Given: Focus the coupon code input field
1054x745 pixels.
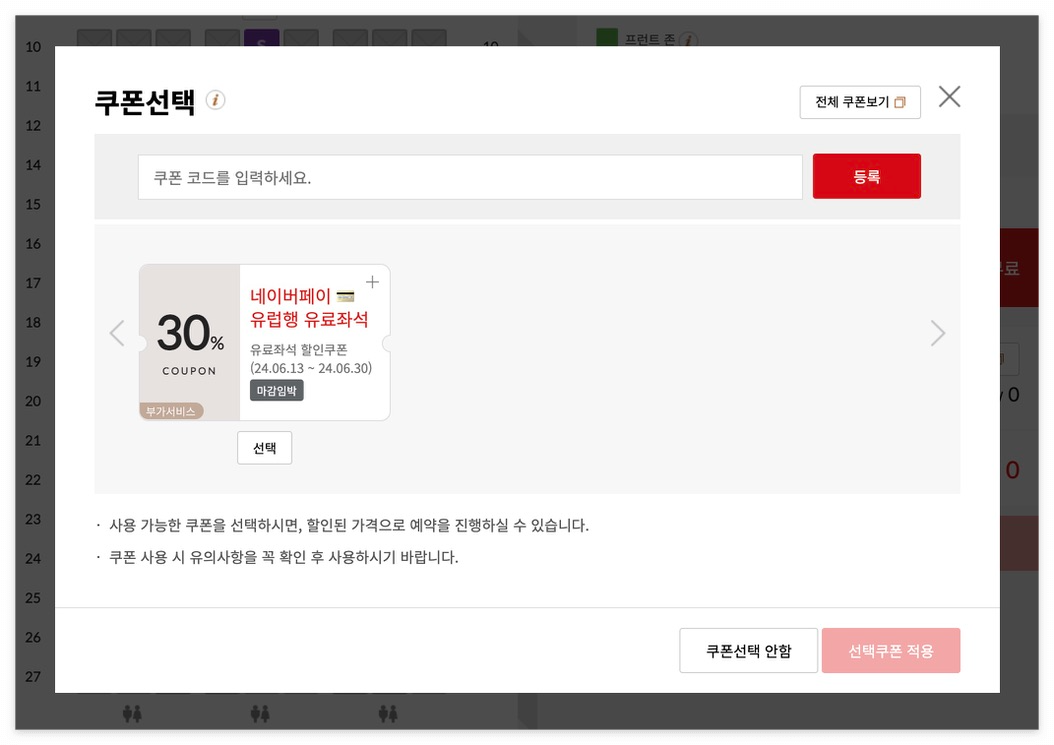Looking at the screenshot, I should pos(470,178).
